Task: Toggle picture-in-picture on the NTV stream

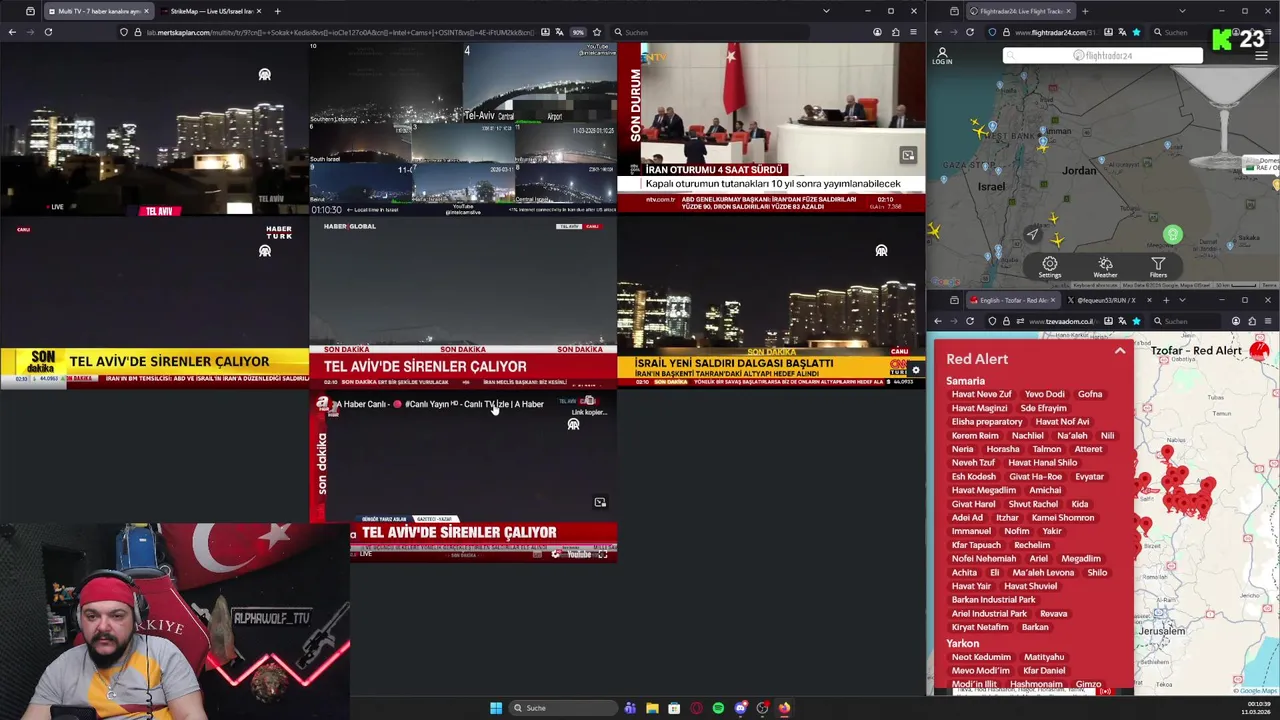Action: [908, 155]
